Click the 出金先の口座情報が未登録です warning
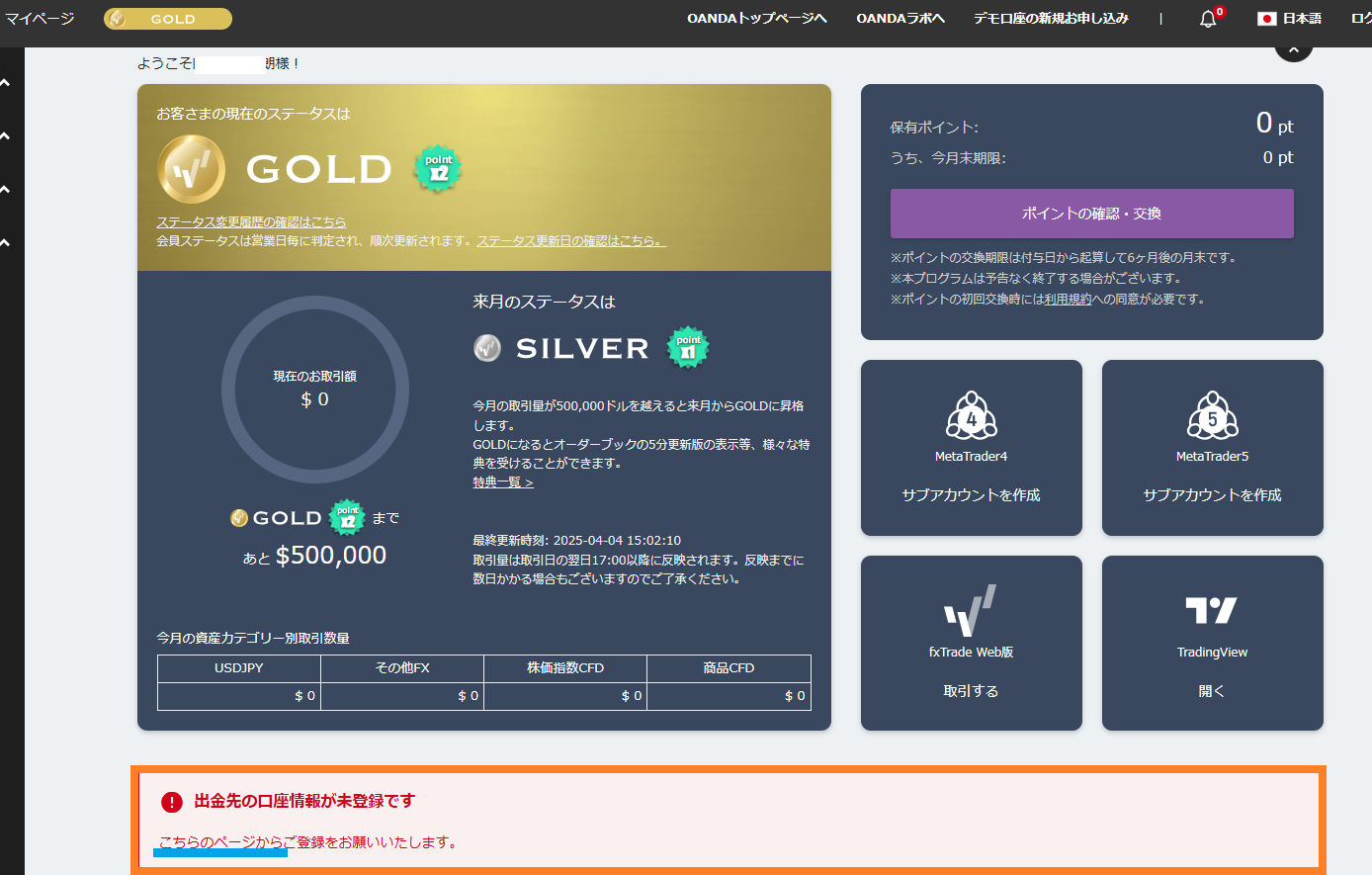The height and width of the screenshot is (875, 1372). [304, 801]
